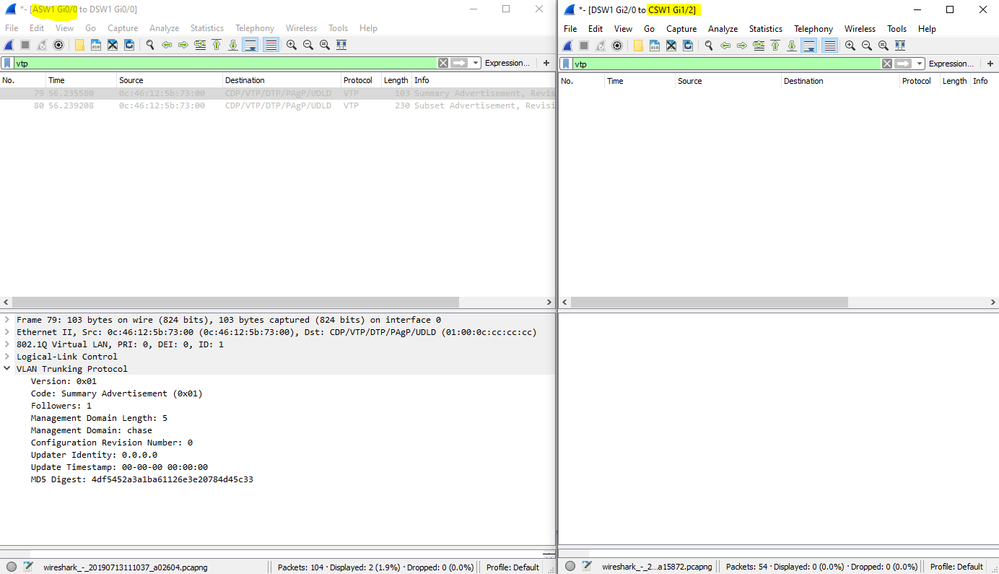Reset text zoom to normal in left window
Viewport: 999px width, 574px height.
pos(324,45)
